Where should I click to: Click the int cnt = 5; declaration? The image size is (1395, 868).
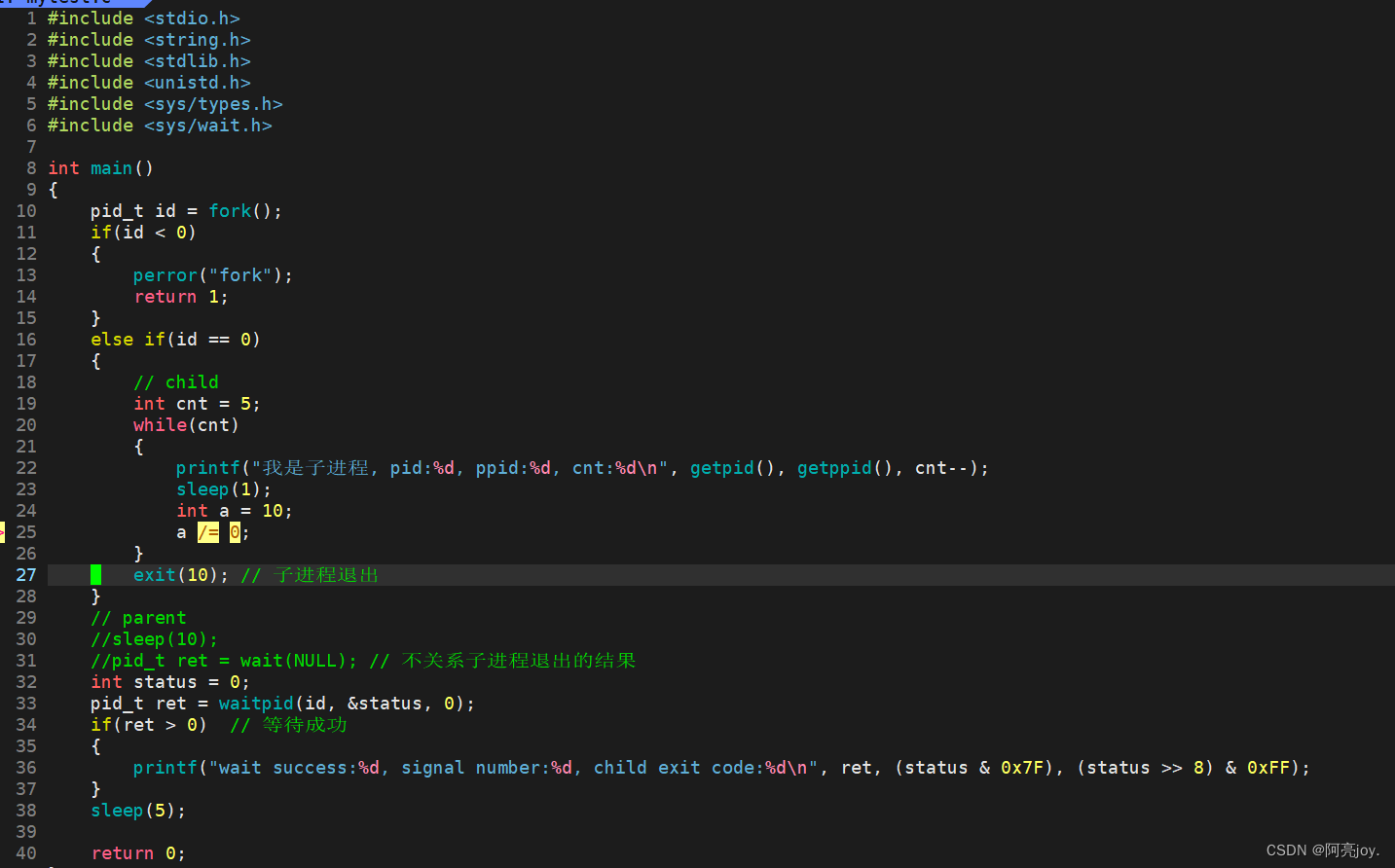click(x=198, y=404)
